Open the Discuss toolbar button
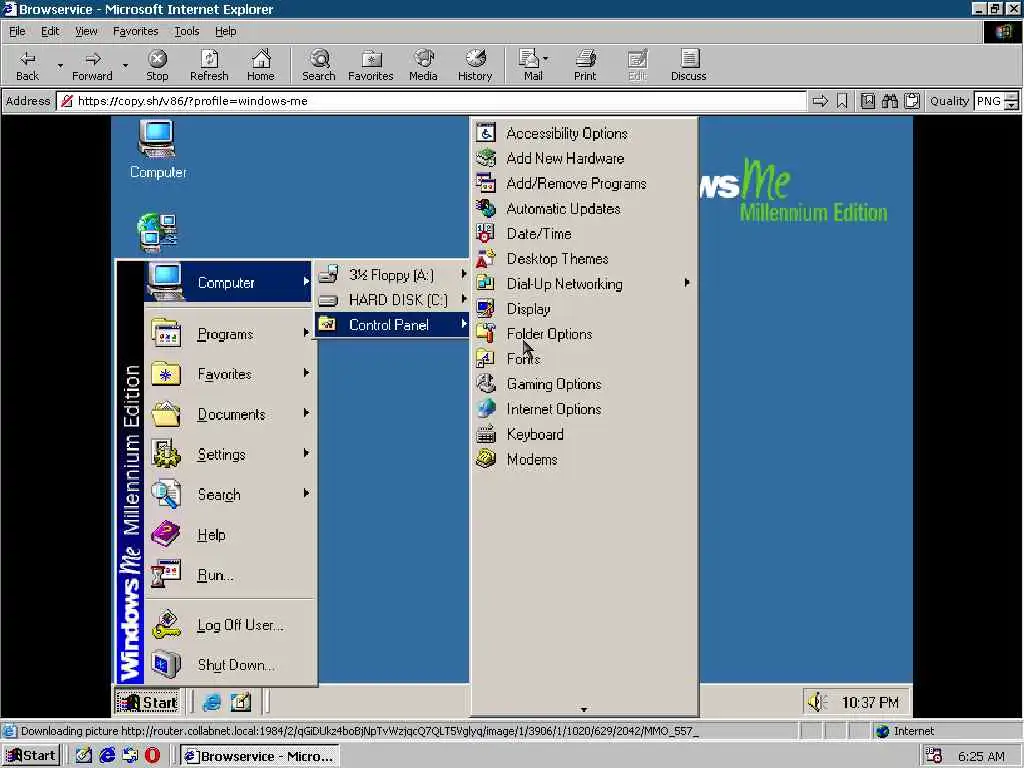Screen dimensions: 1024x768 [688, 65]
